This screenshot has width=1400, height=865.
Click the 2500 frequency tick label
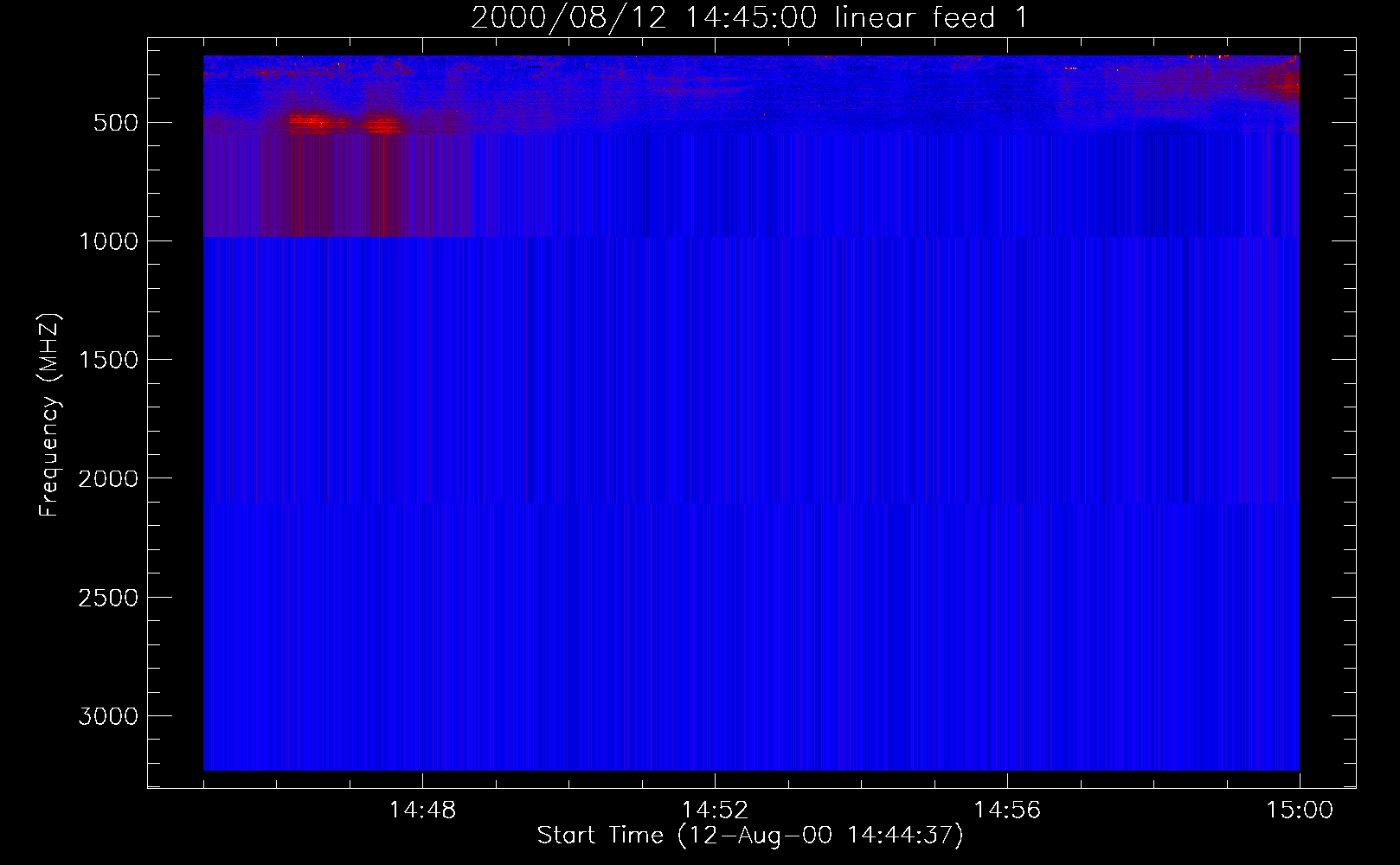pyautogui.click(x=108, y=598)
